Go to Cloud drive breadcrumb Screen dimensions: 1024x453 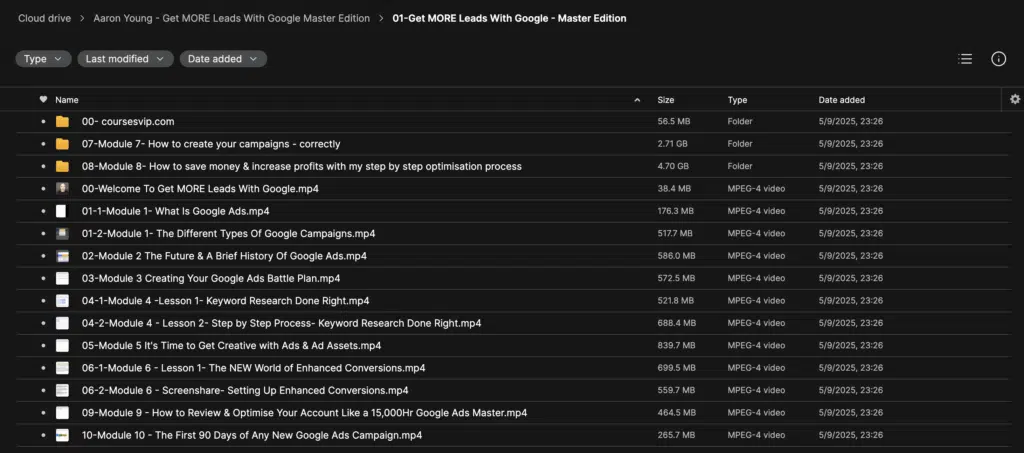44,18
